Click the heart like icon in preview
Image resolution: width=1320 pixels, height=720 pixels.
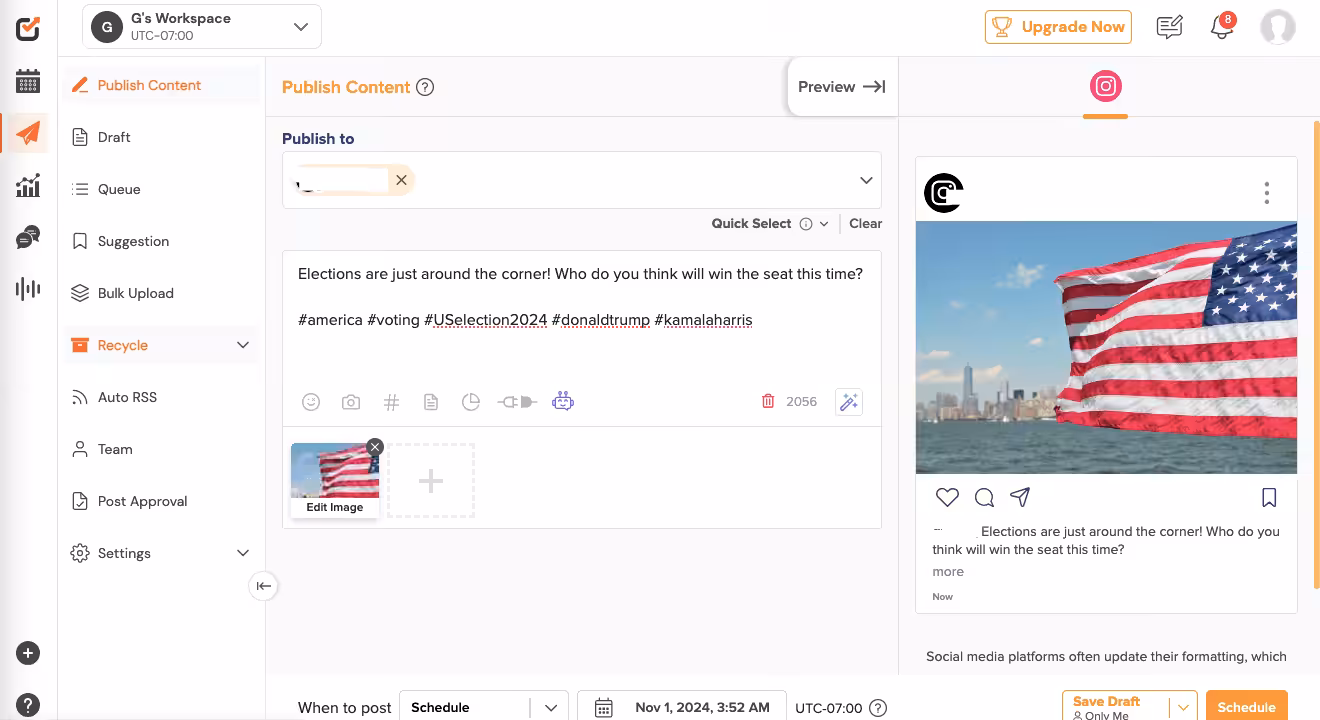point(947,497)
